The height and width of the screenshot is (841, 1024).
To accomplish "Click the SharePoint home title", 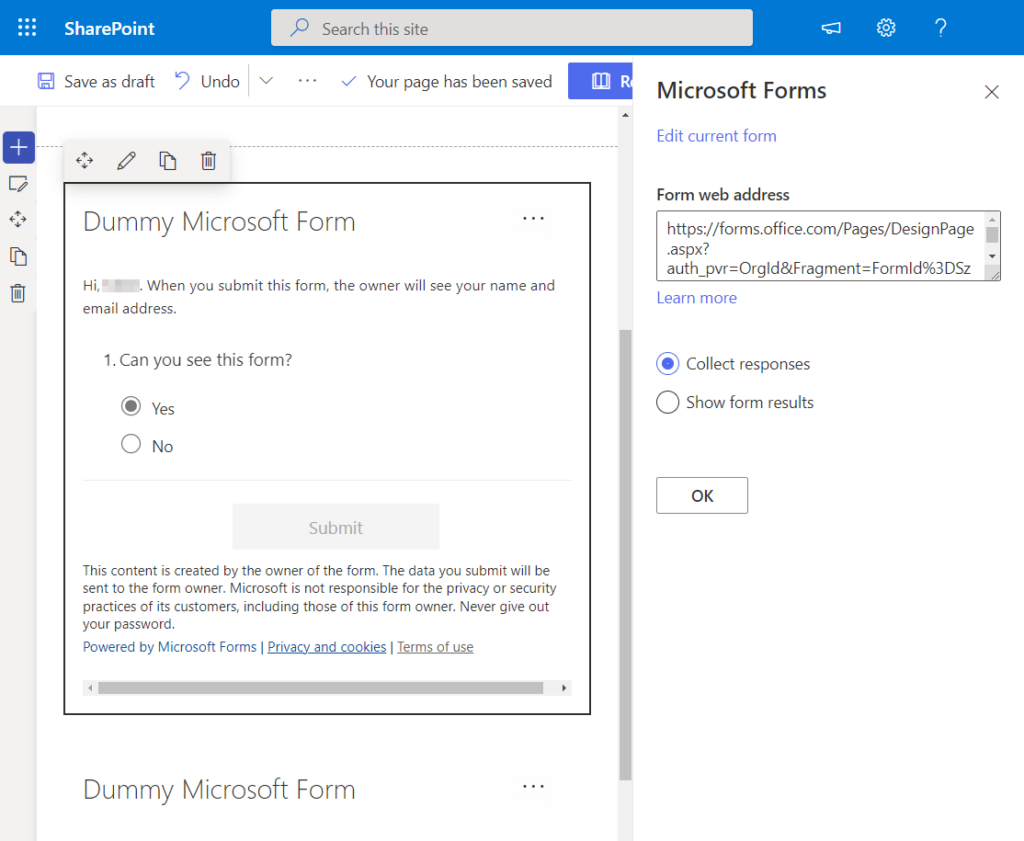I will (x=109, y=29).
